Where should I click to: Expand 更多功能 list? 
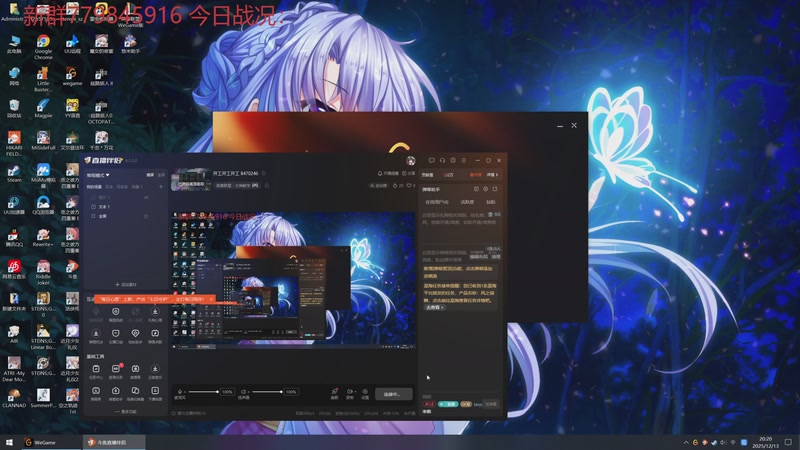point(126,411)
